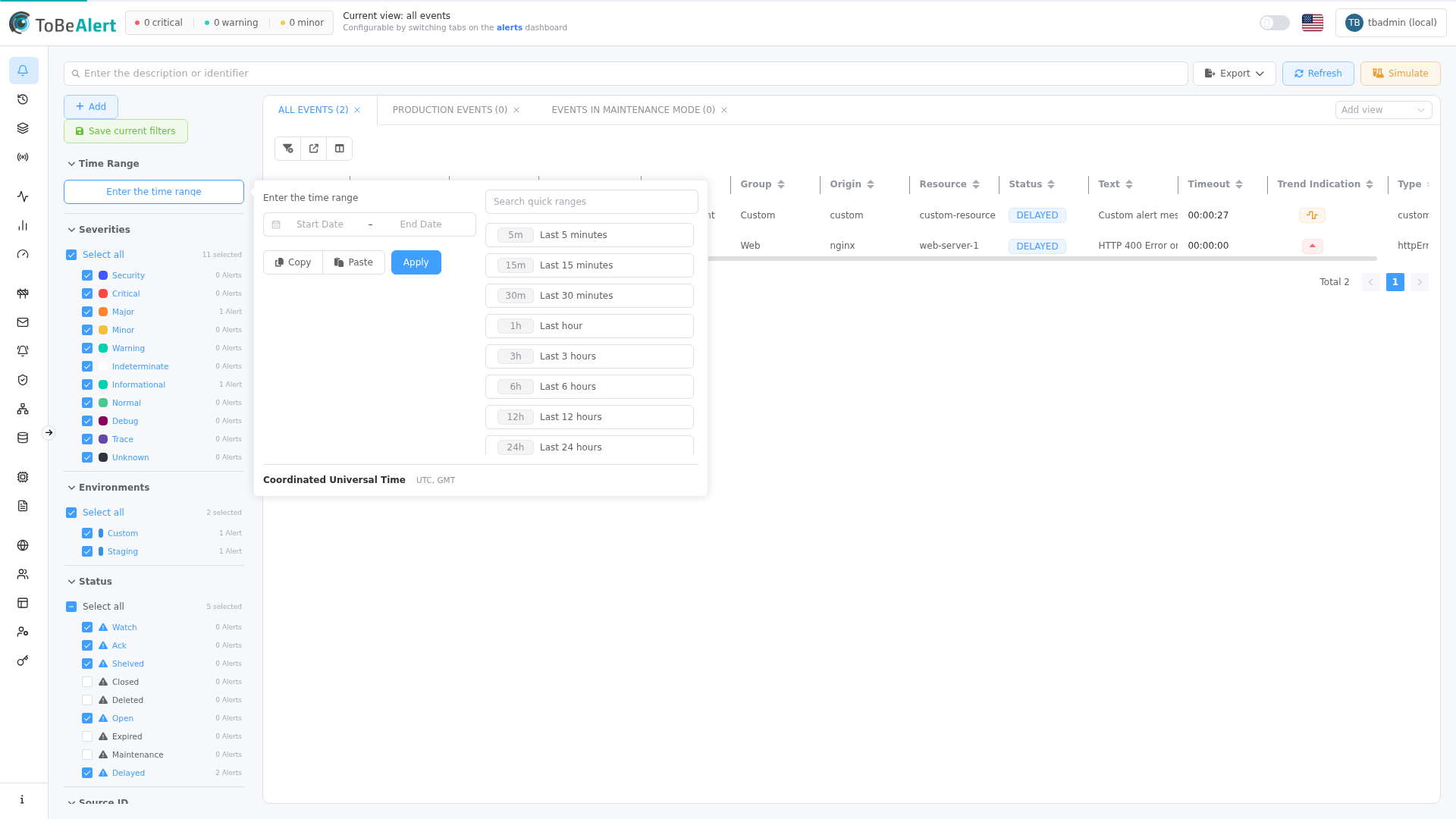
Task: Collapse the Severities section
Action: click(71, 230)
